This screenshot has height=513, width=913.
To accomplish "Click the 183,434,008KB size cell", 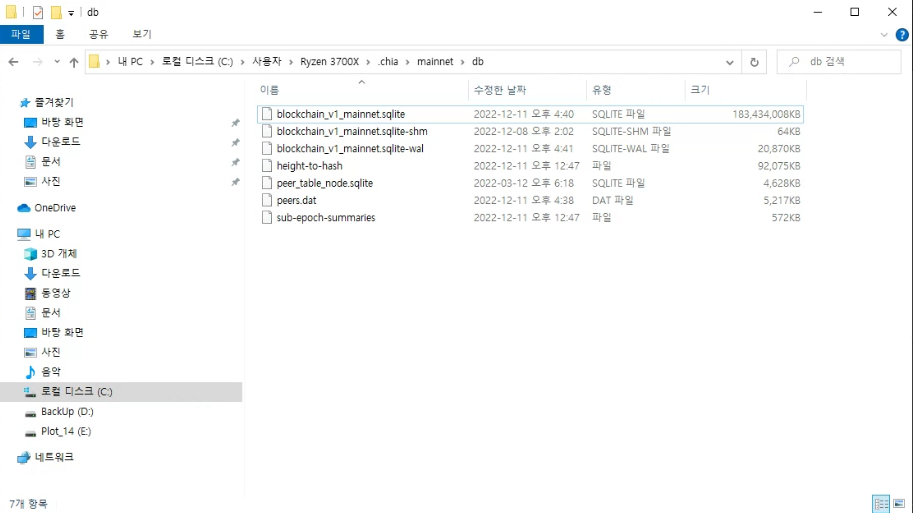I will pos(766,114).
